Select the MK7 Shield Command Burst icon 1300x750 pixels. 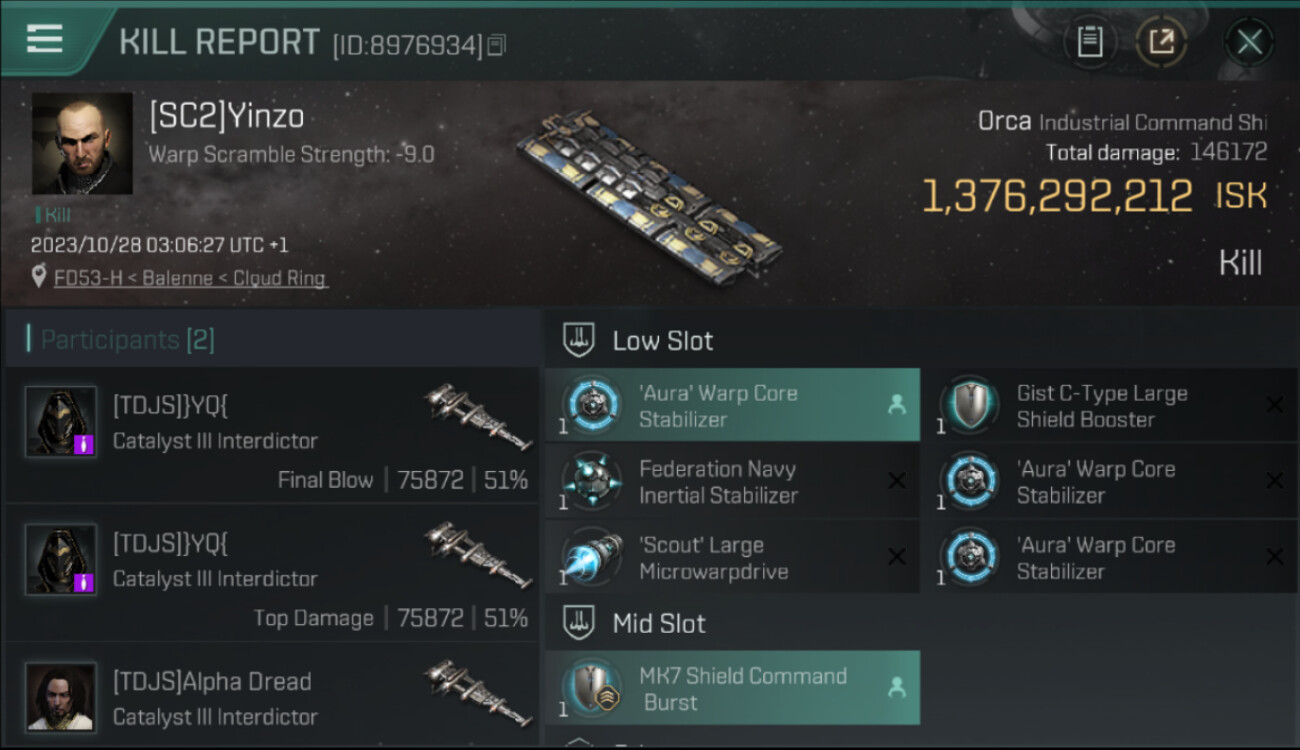[591, 688]
